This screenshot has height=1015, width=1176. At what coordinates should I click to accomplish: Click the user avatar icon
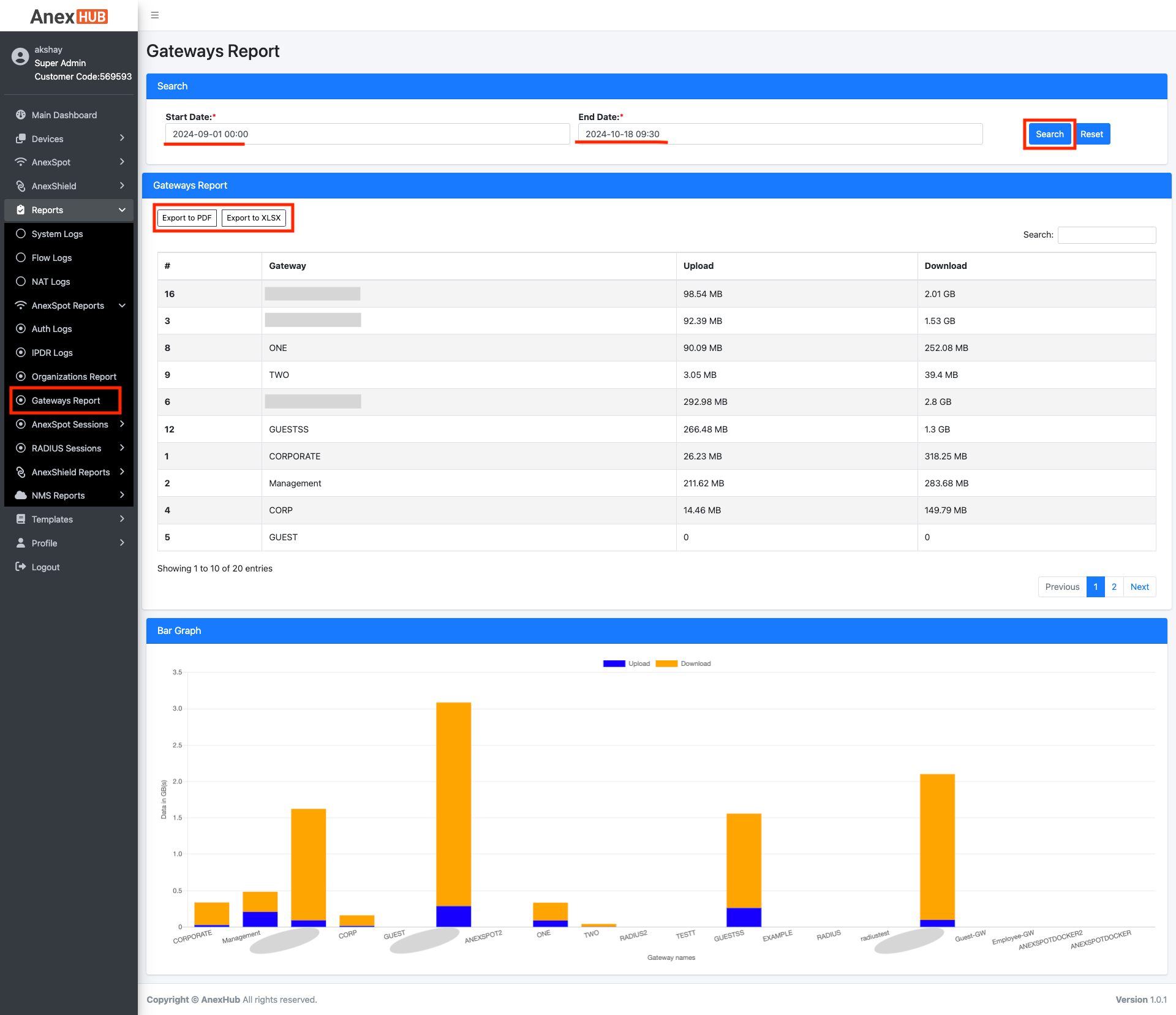(x=20, y=57)
